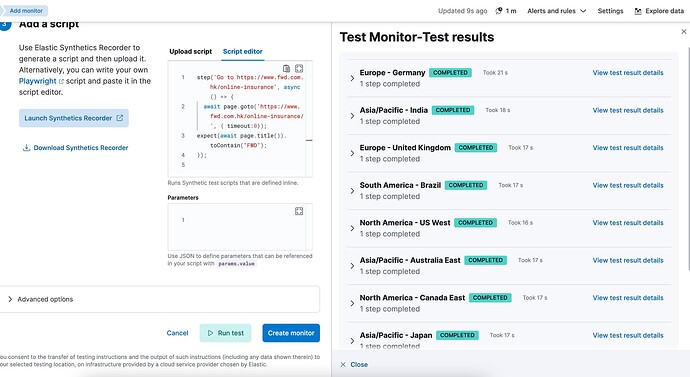Open Settings in the top bar
The height and width of the screenshot is (377, 690).
tap(610, 11)
